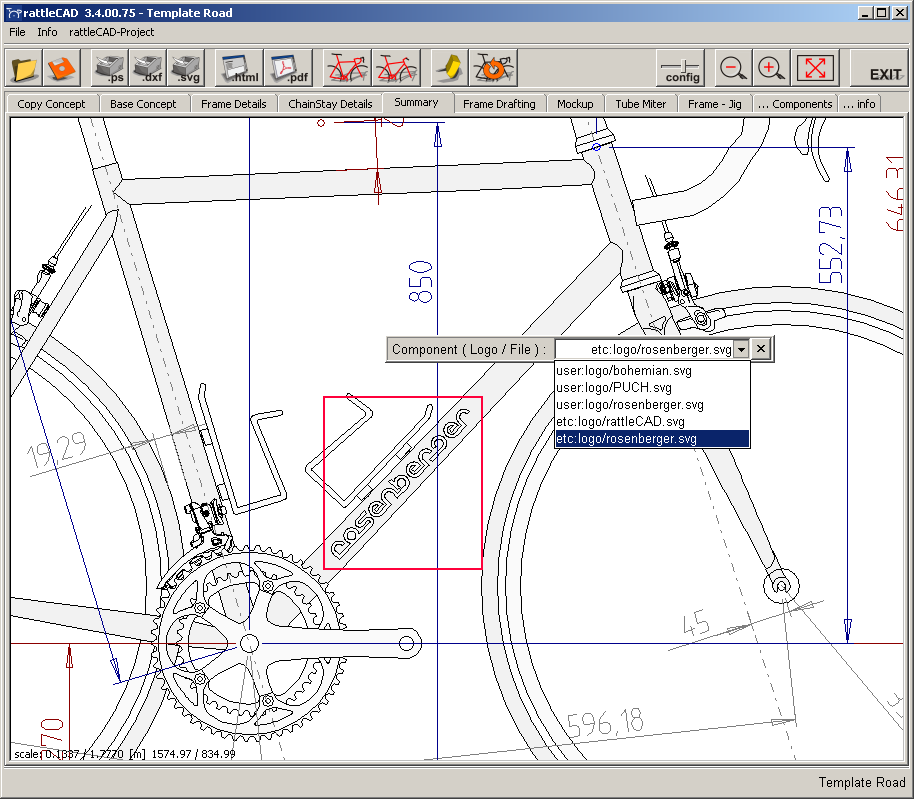This screenshot has height=799, width=914.
Task: Click the EXIT button
Action: pos(881,69)
